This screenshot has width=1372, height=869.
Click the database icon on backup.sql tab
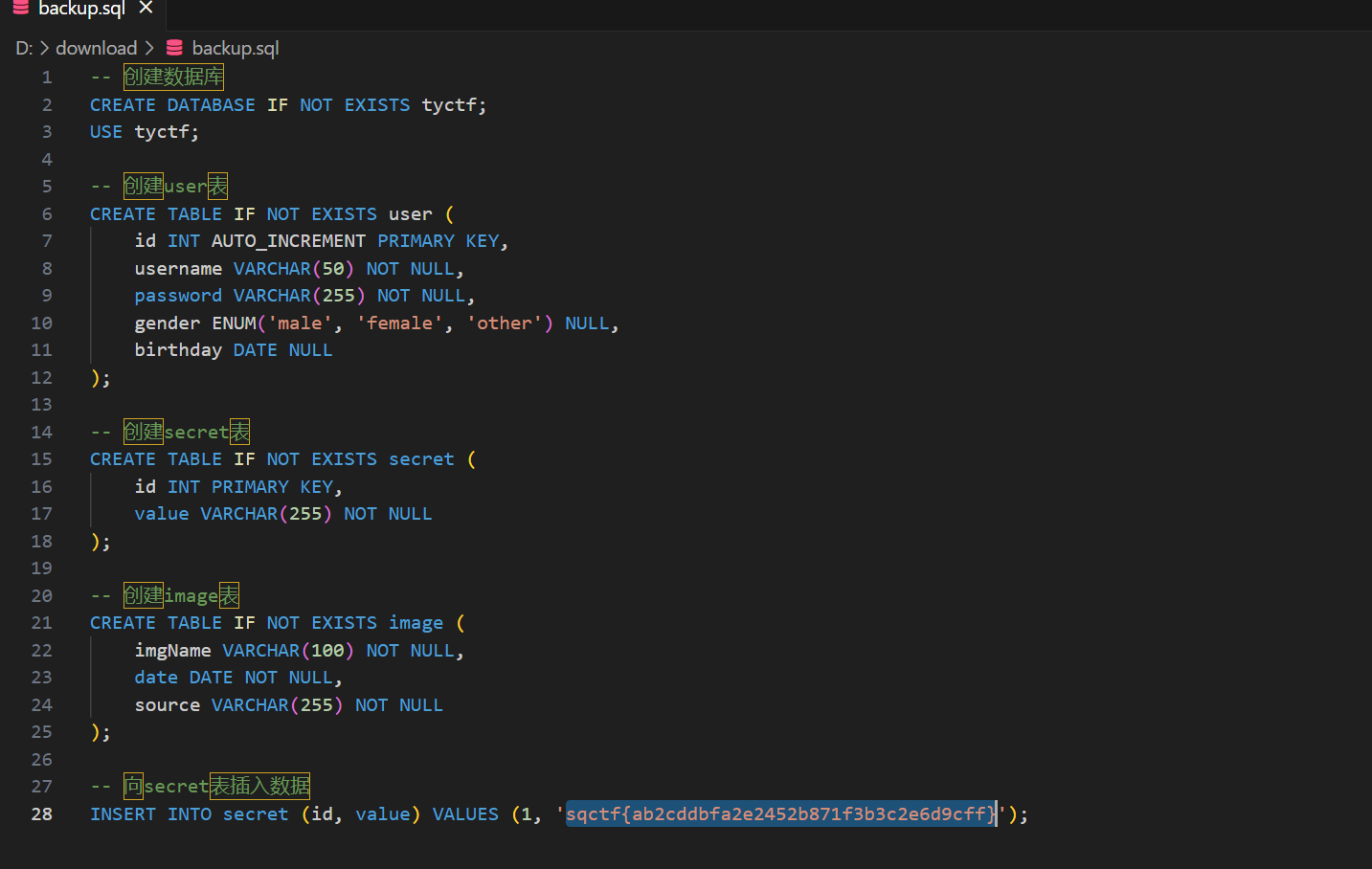pyautogui.click(x=20, y=8)
